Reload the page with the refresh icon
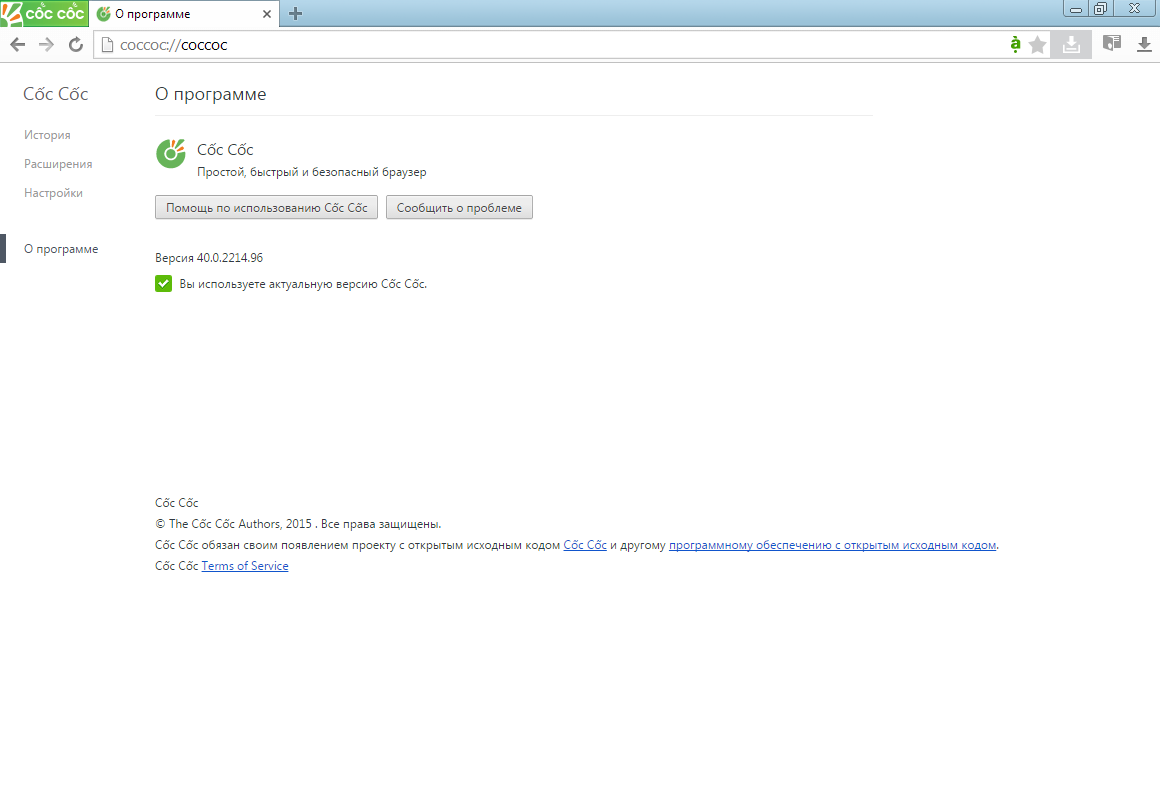This screenshot has width=1160, height=791. (x=75, y=45)
